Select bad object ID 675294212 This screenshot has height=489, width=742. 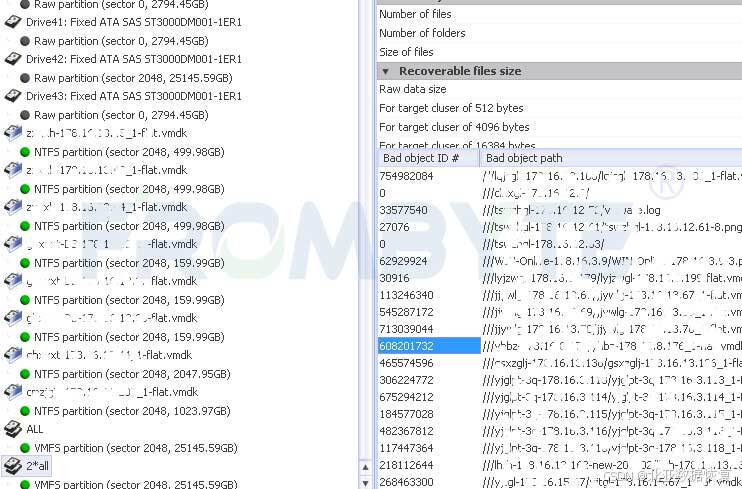click(406, 397)
